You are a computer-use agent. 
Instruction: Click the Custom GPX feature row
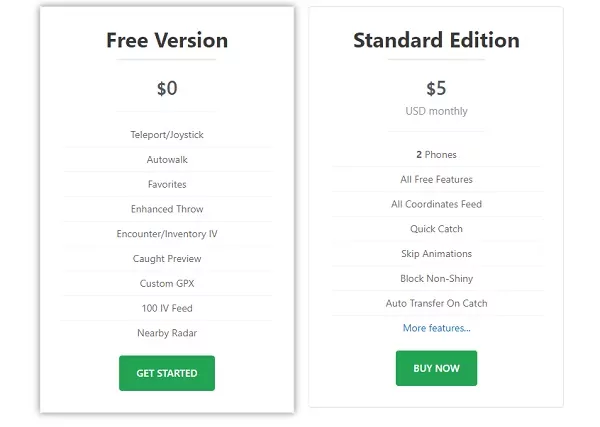pyautogui.click(x=167, y=284)
